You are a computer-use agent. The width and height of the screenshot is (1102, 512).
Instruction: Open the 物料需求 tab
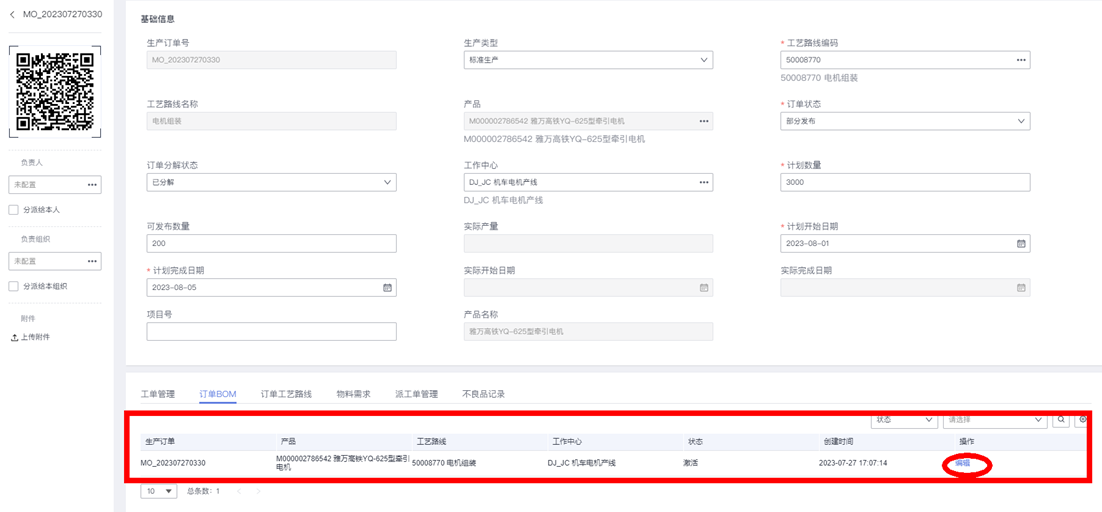click(354, 394)
